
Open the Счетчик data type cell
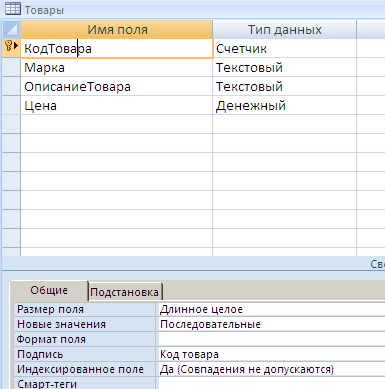[x=284, y=49]
